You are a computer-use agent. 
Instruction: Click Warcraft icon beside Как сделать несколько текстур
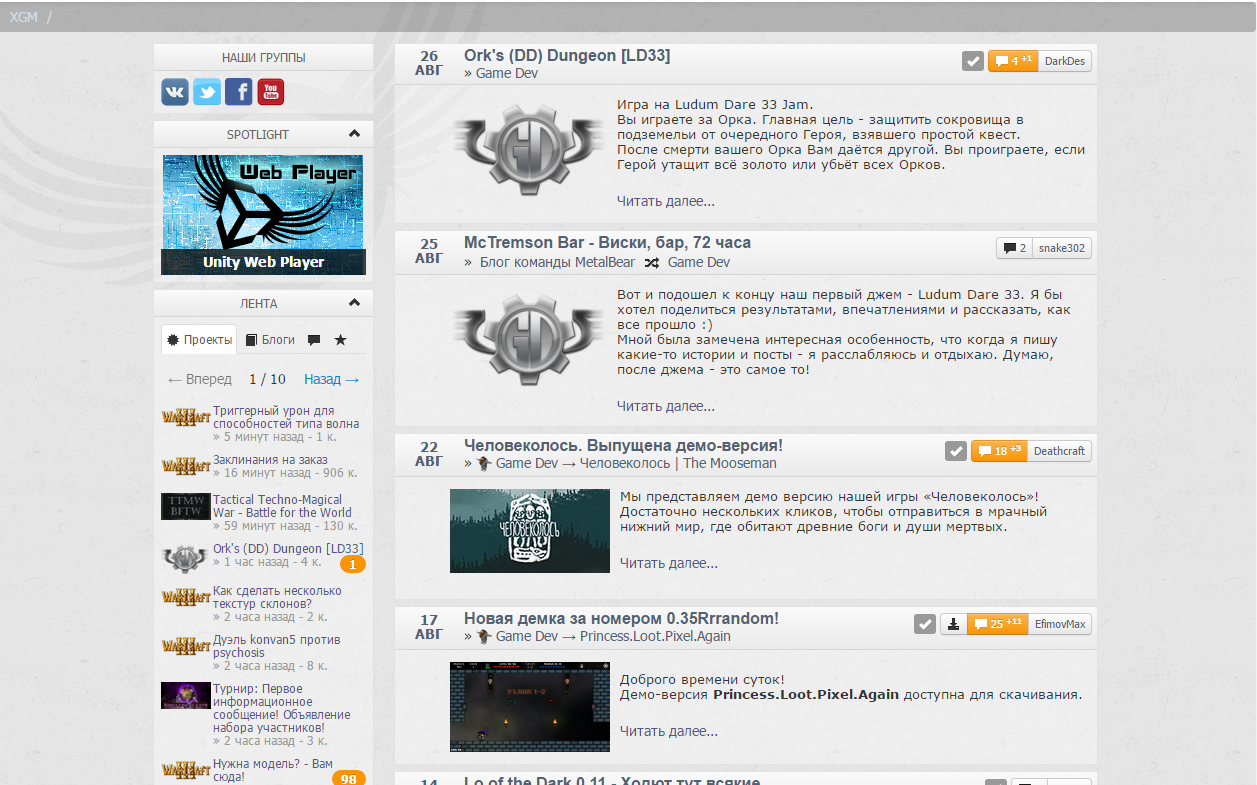coord(186,597)
